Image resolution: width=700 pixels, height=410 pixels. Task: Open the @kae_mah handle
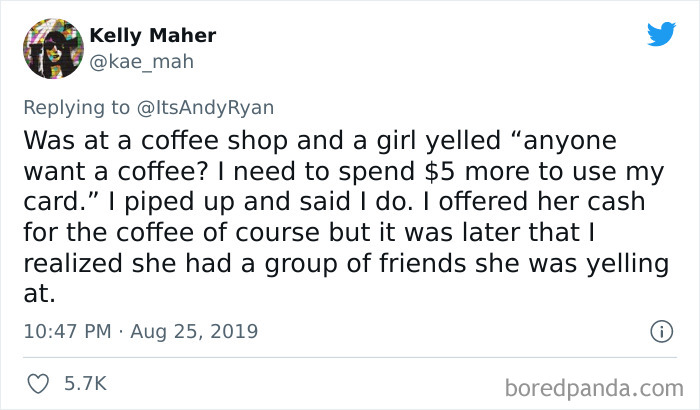(x=132, y=60)
